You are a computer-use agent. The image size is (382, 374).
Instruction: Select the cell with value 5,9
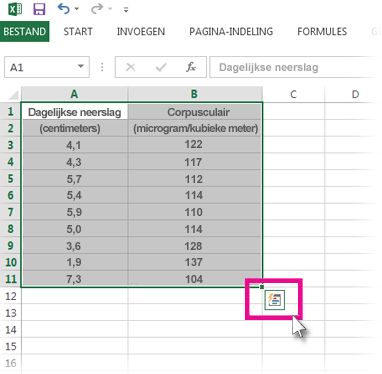point(75,212)
